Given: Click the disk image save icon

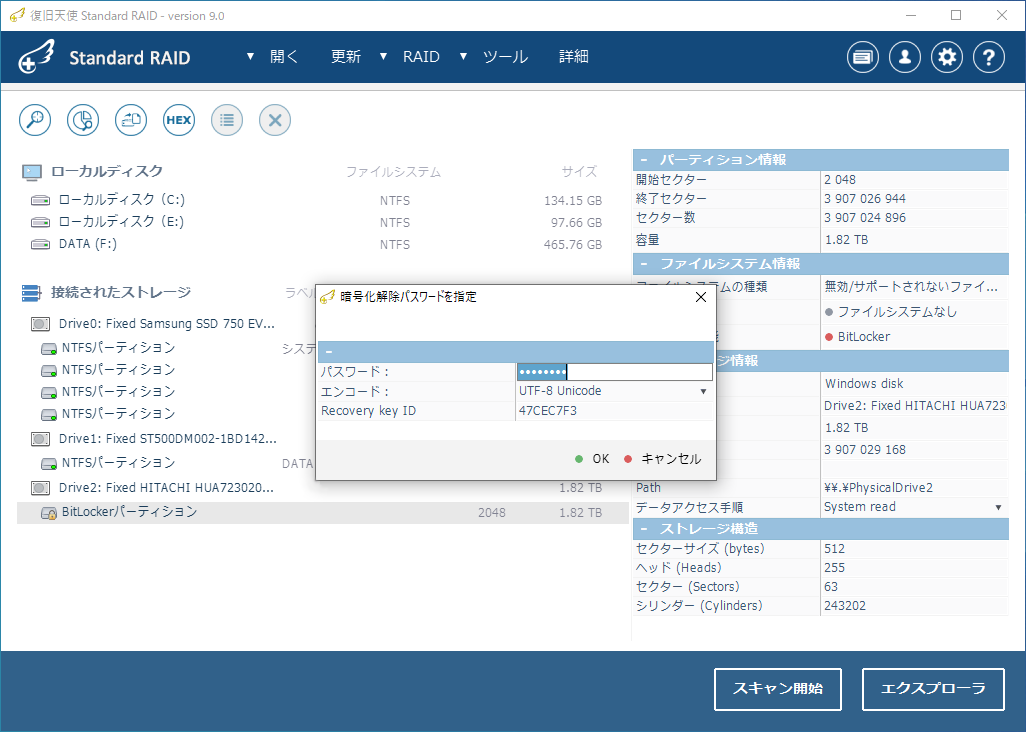Looking at the screenshot, I should click(131, 120).
